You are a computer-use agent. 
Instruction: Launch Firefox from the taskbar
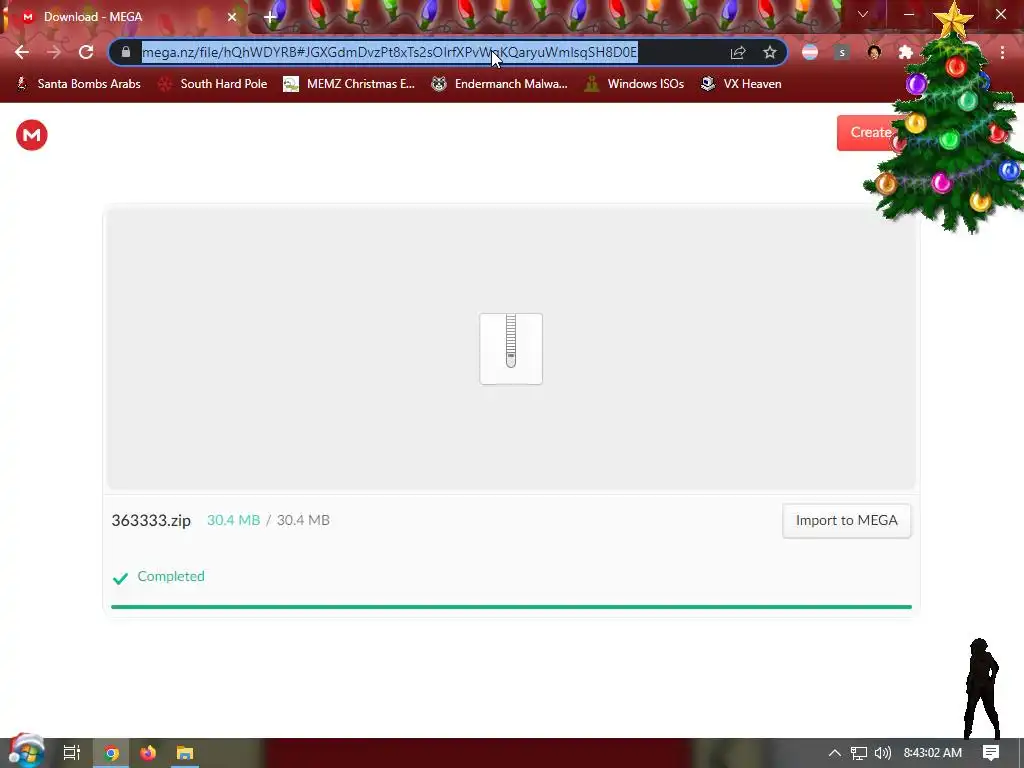coord(148,753)
